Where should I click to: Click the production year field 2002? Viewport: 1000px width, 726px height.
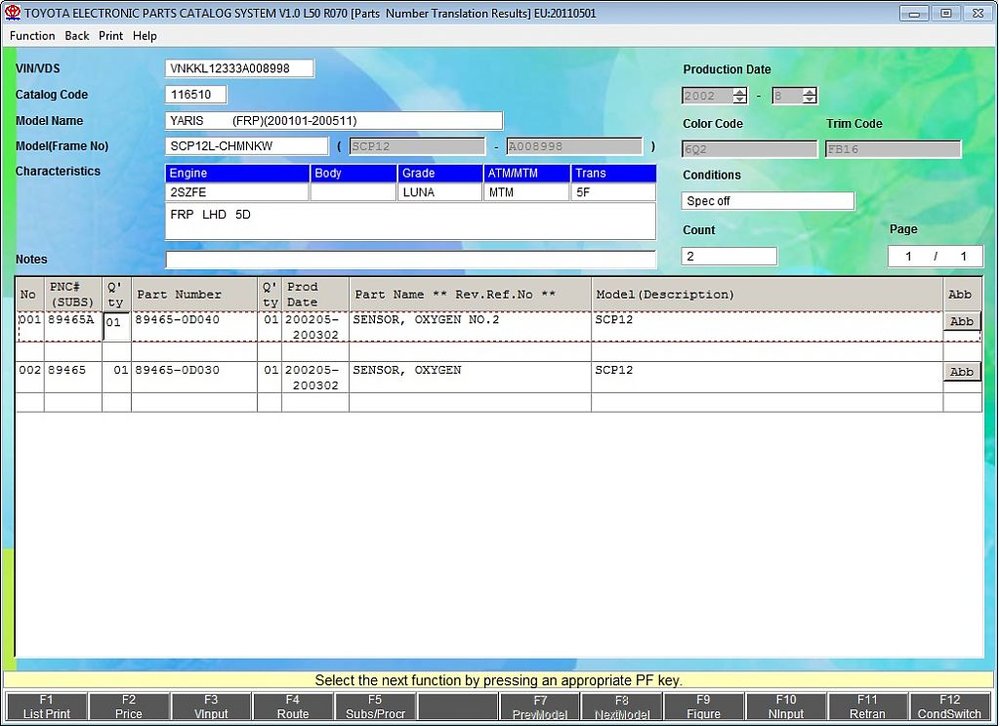pos(707,96)
